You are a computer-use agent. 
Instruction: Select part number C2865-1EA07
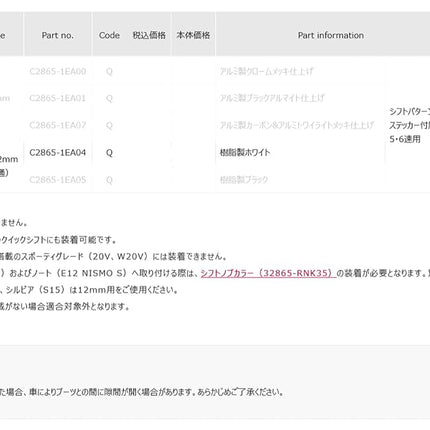click(x=58, y=125)
